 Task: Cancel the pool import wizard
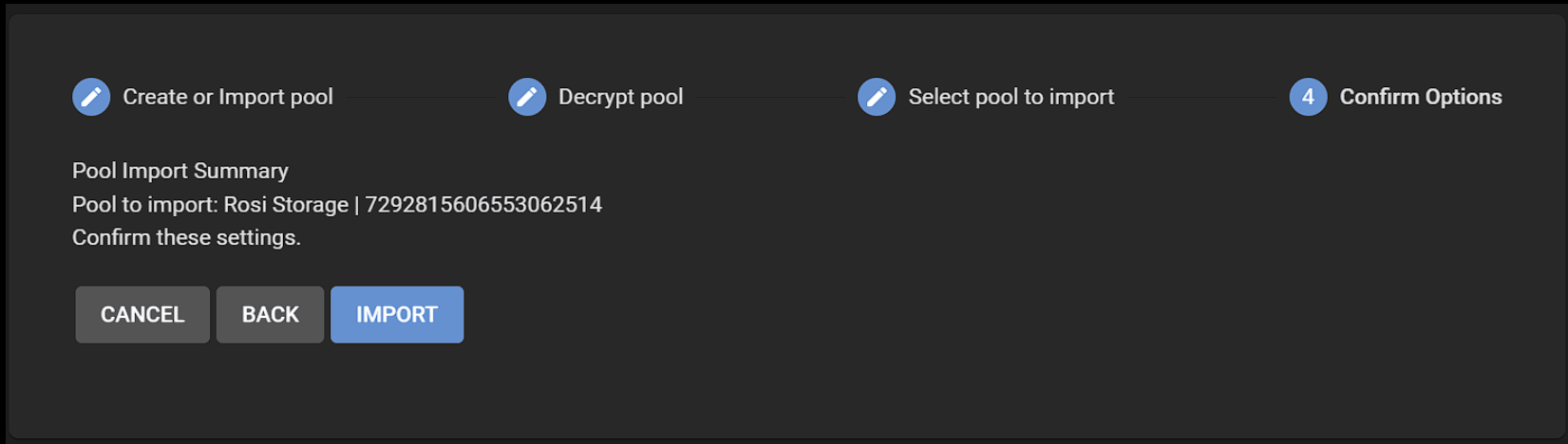click(142, 315)
